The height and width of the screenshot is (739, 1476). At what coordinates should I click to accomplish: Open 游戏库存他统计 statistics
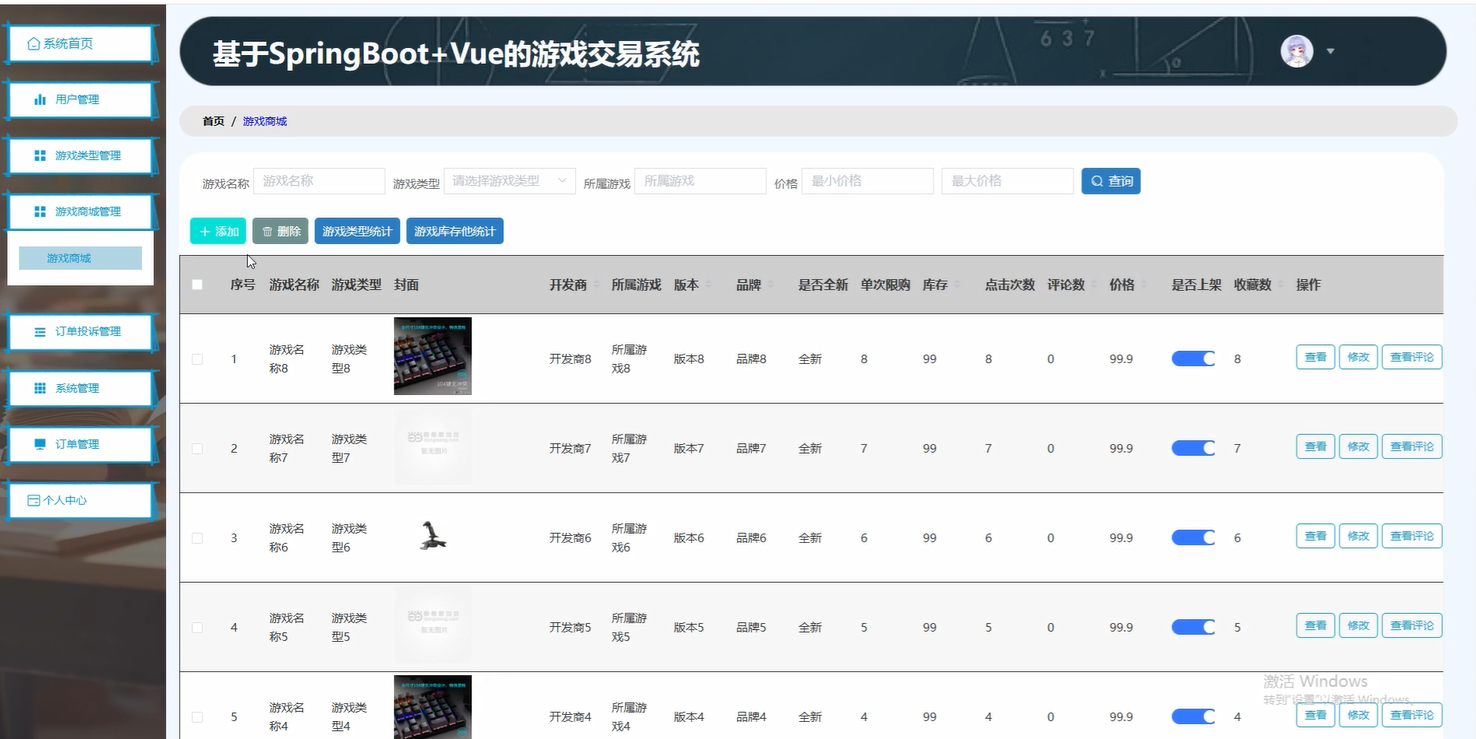[455, 231]
